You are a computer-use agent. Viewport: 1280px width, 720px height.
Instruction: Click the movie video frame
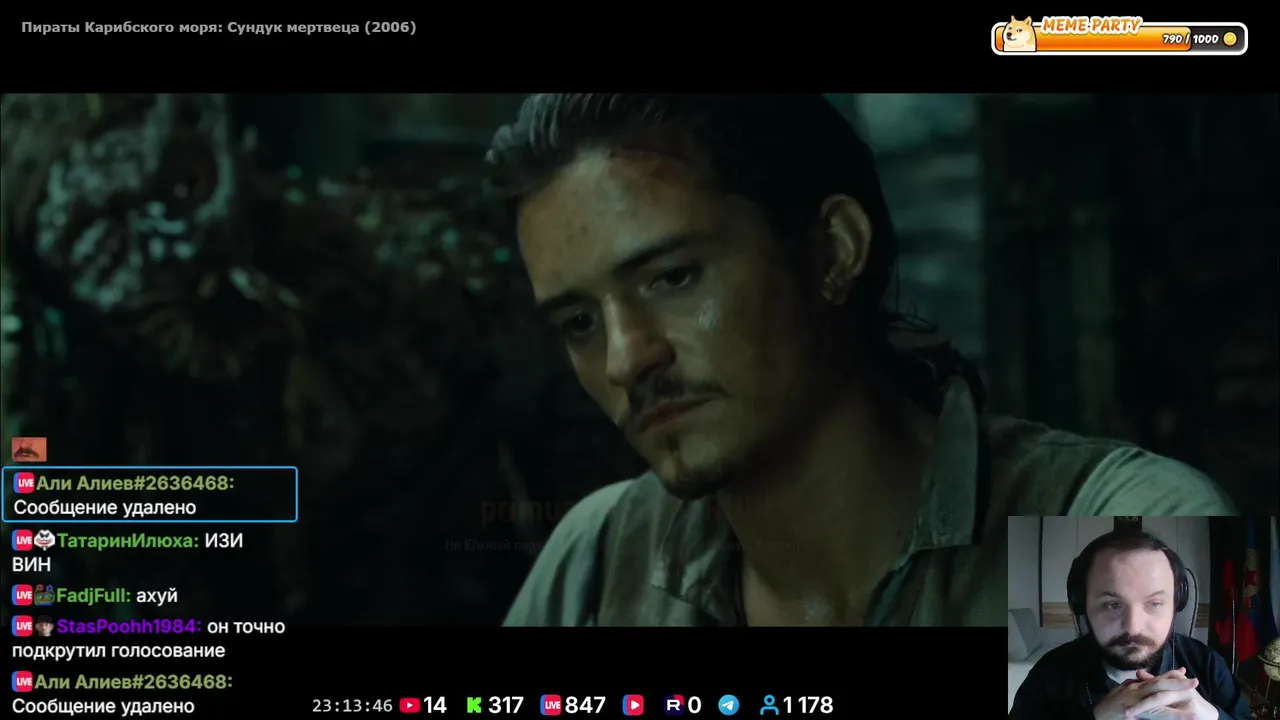coord(640,360)
